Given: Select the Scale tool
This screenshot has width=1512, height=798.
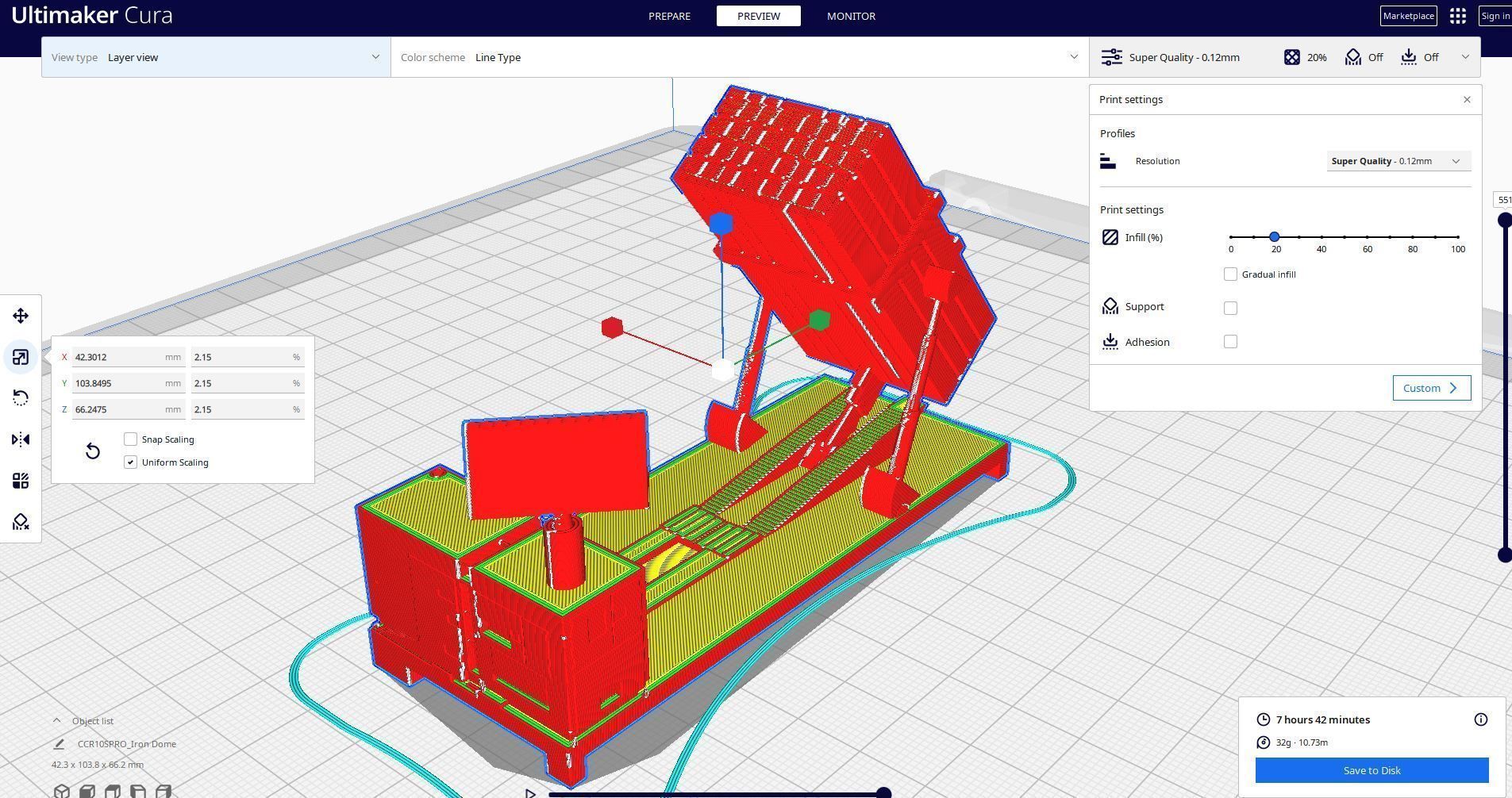Looking at the screenshot, I should tap(21, 357).
